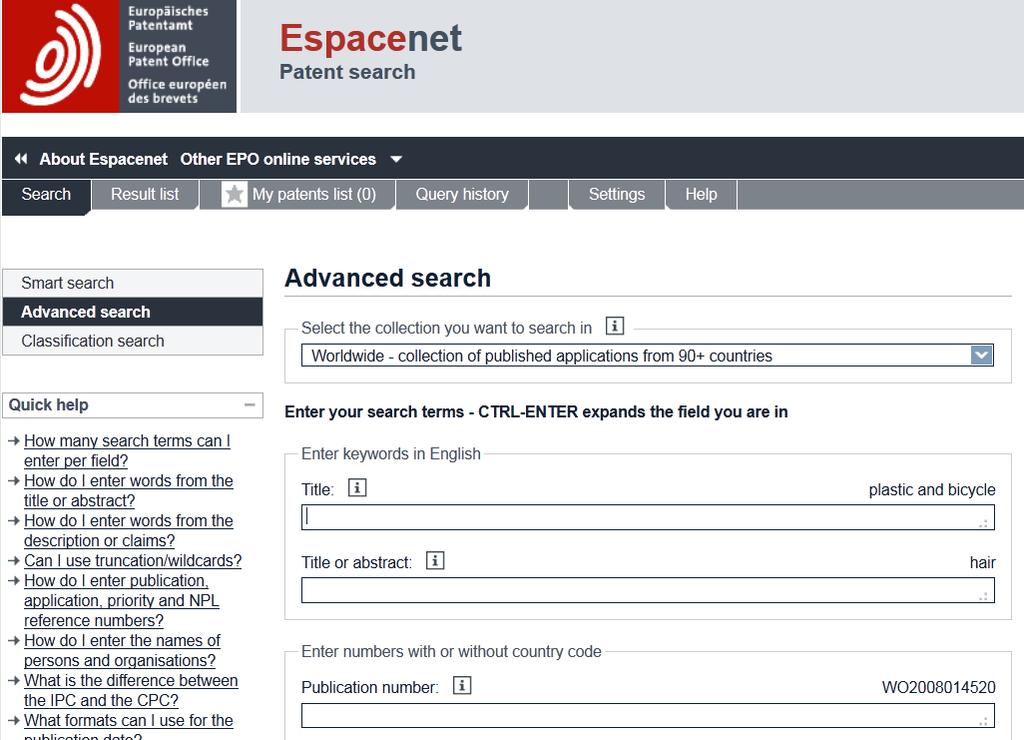
Task: Expand the Other EPO online services dropdown arrow
Action: tap(396, 159)
